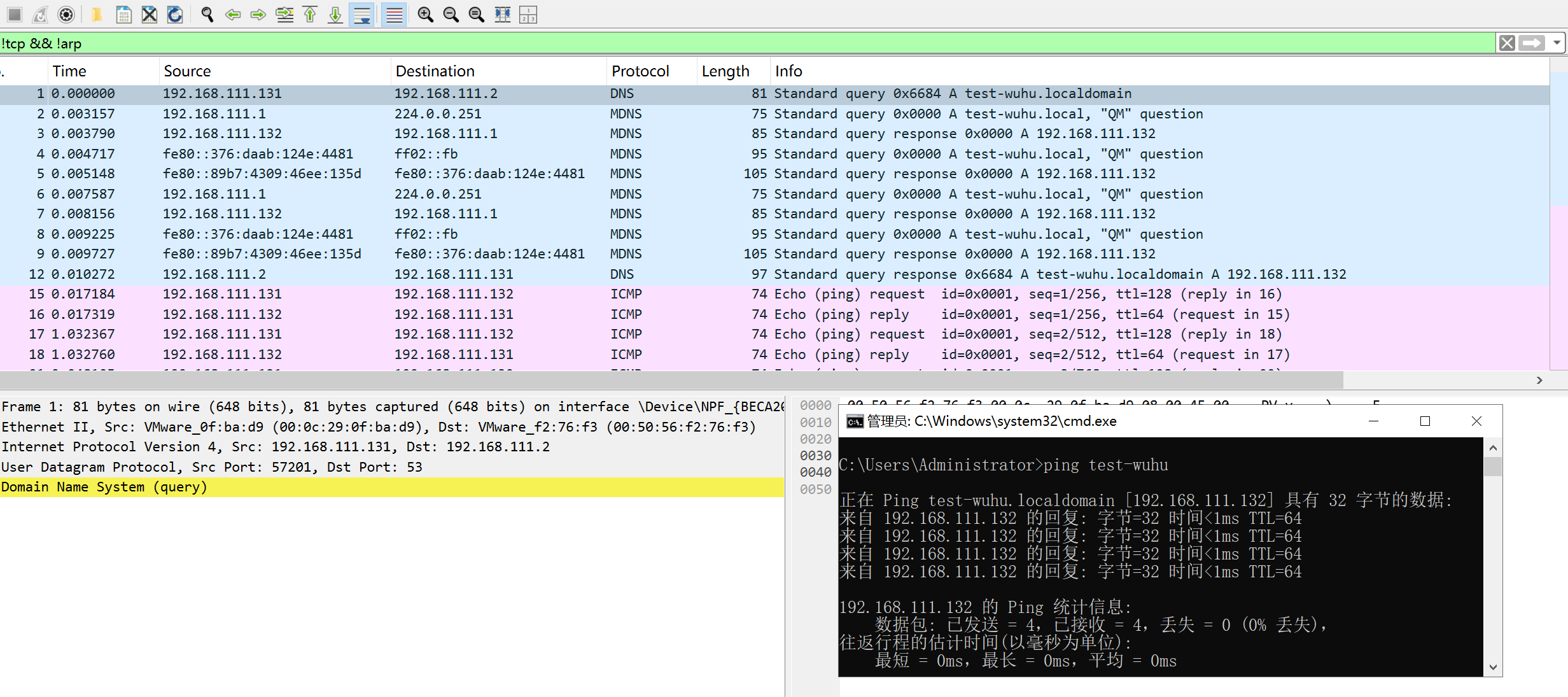1568x697 pixels.
Task: Click horizontal scrollbar right arrow in packet list
Action: coord(1539,380)
